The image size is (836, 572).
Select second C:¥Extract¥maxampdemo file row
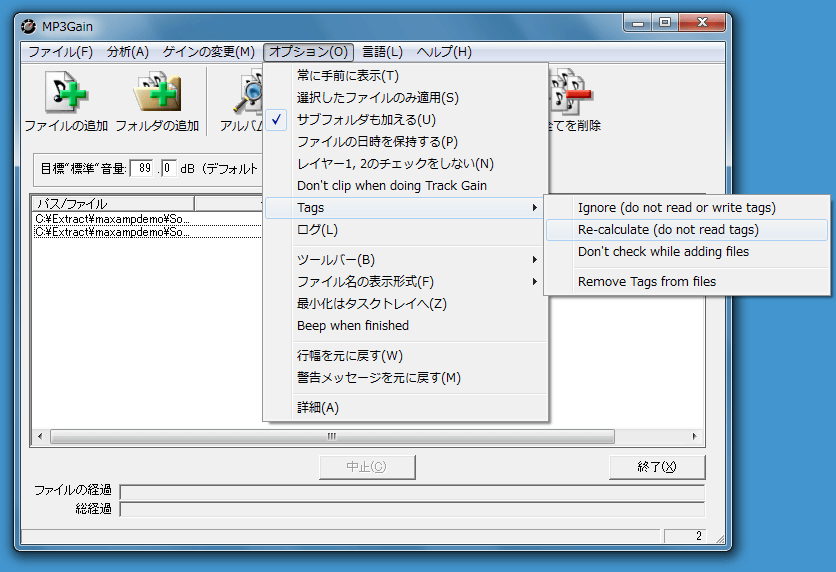click(x=147, y=232)
